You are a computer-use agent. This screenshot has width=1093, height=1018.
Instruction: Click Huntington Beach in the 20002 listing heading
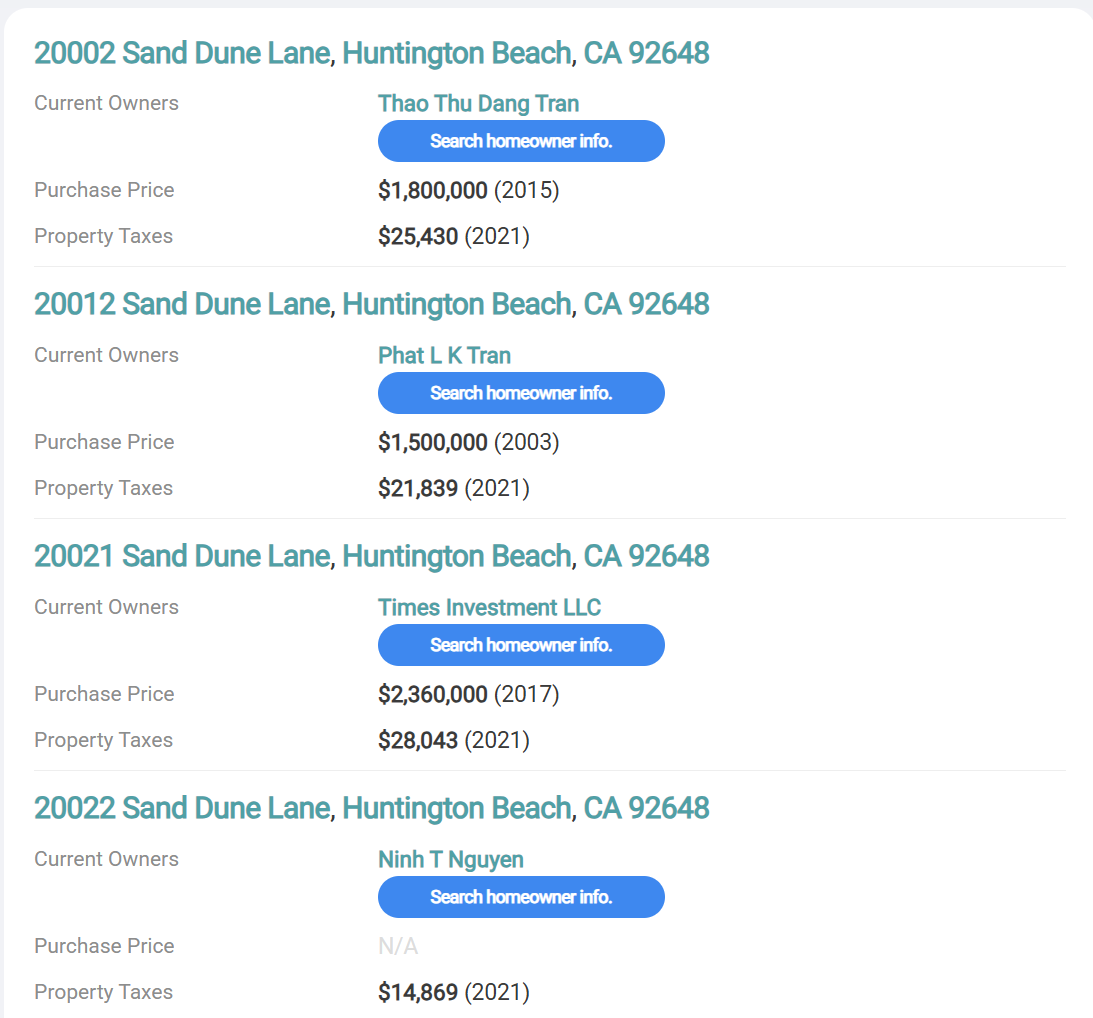point(456,53)
